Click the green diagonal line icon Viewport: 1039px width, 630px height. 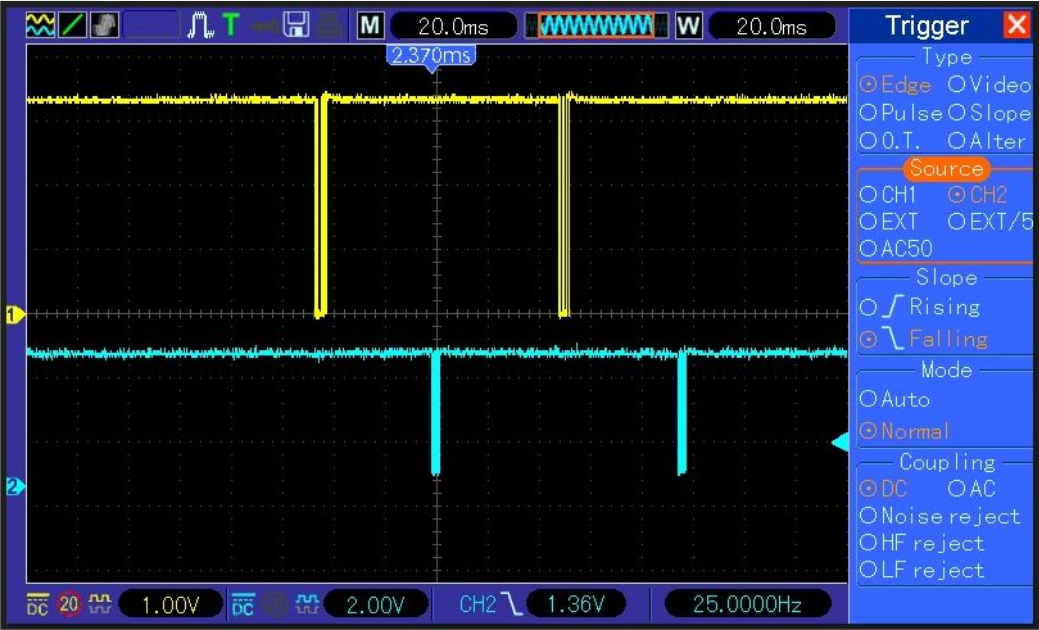click(x=72, y=25)
